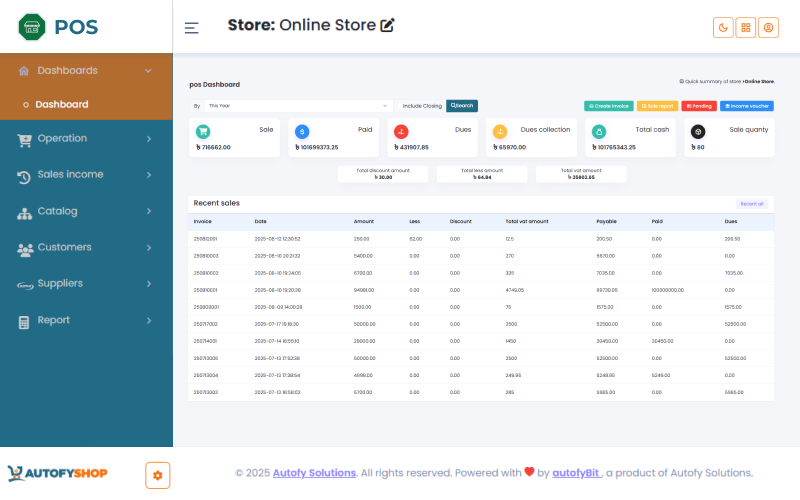This screenshot has width=800, height=500.
Task: Click the Sale report button
Action: 657,106
